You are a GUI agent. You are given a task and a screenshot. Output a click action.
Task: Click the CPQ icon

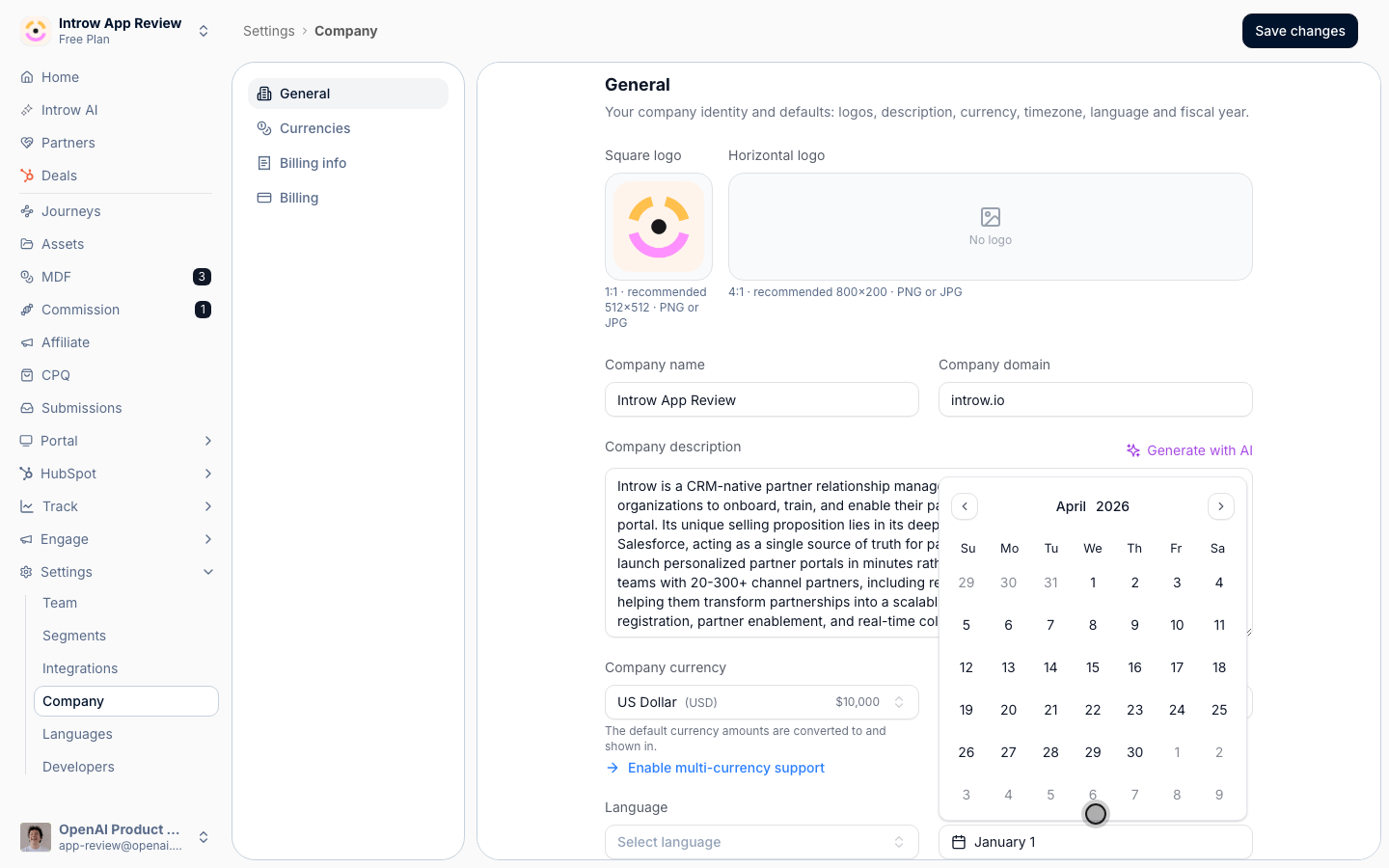[27, 375]
